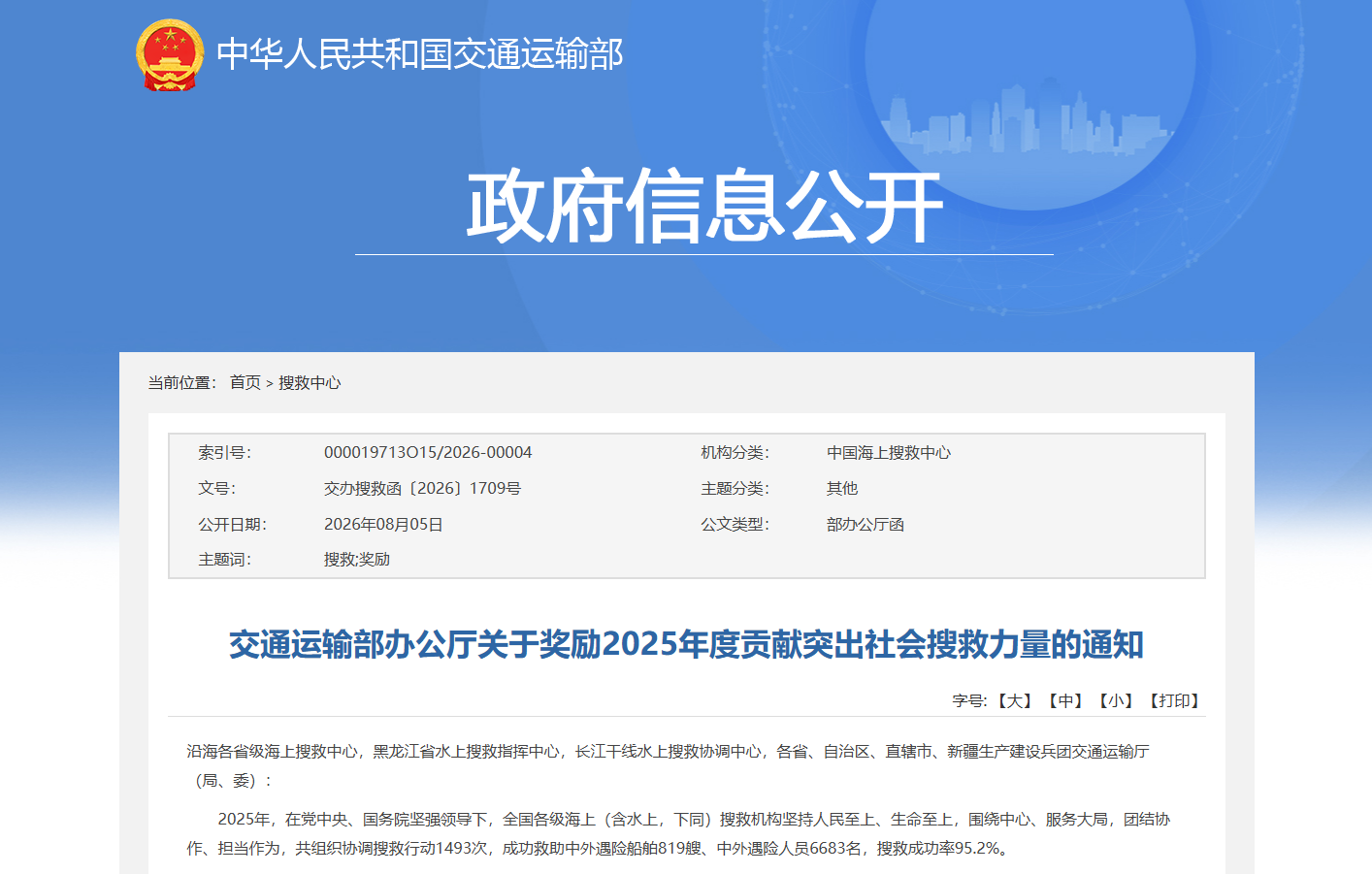Click the 当前位置 label
1372x874 pixels.
pyautogui.click(x=182, y=383)
